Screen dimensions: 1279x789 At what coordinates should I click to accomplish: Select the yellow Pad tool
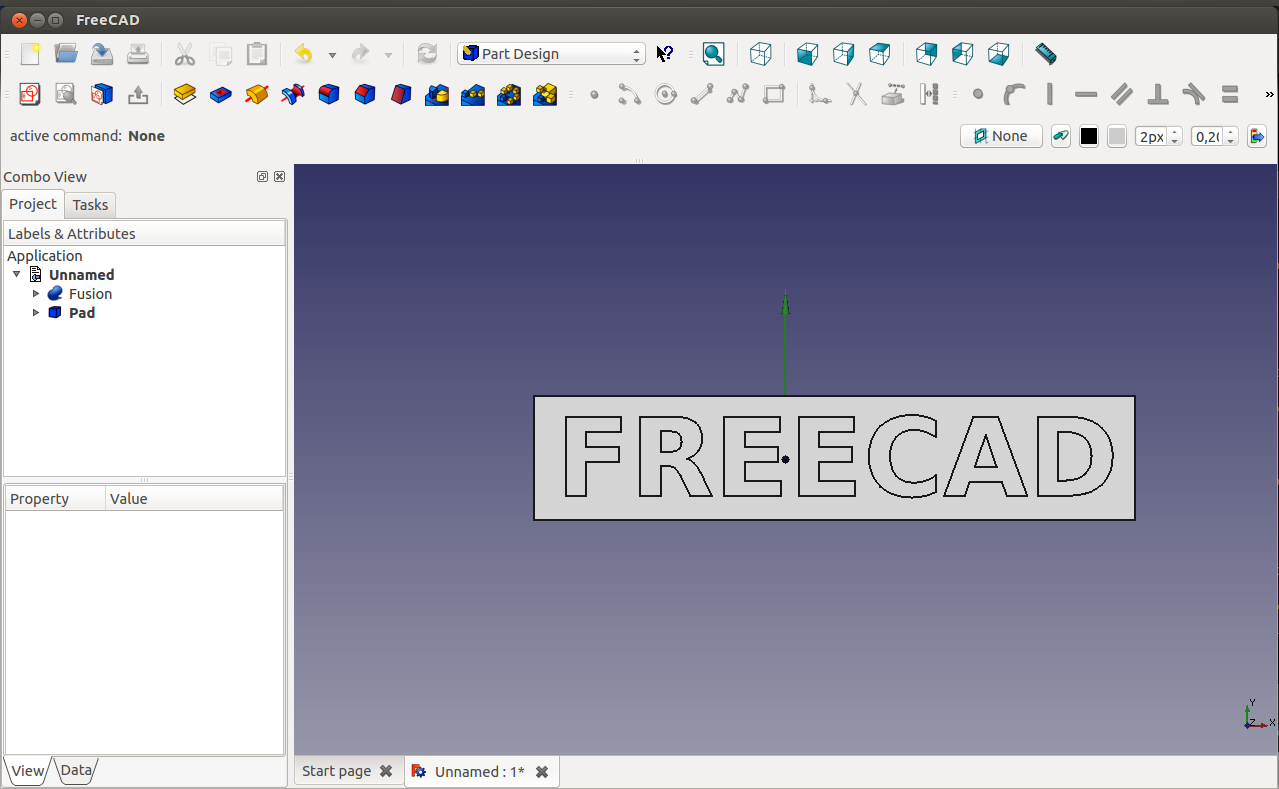(x=185, y=95)
